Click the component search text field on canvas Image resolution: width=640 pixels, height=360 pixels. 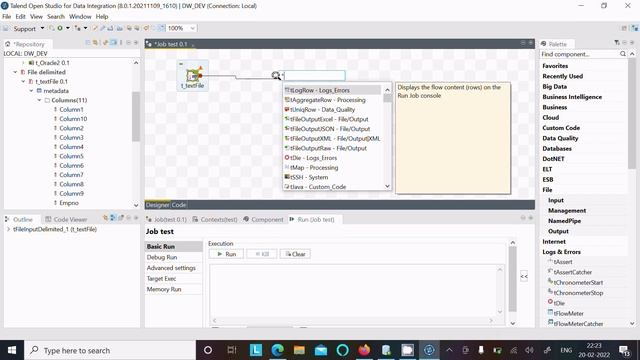pos(314,76)
